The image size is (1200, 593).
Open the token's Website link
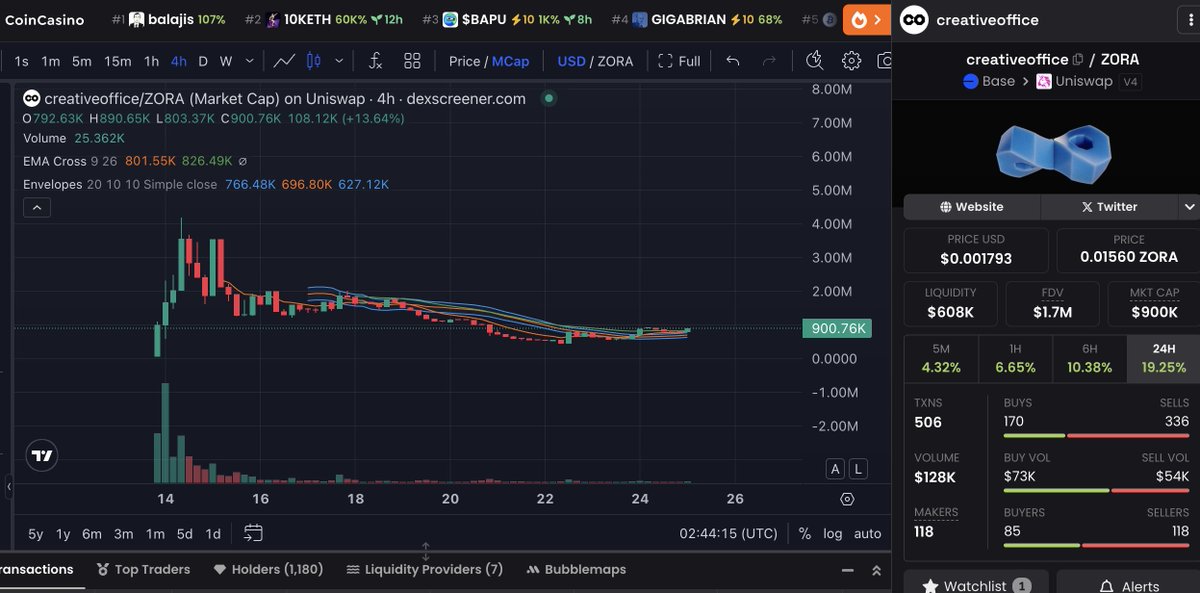tap(970, 206)
